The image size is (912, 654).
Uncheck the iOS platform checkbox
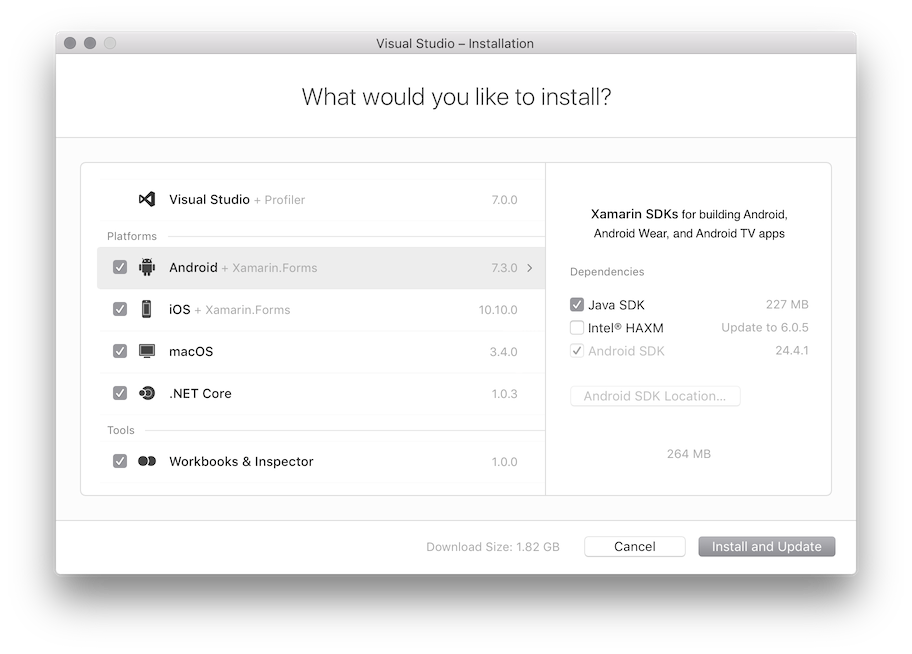[x=120, y=309]
